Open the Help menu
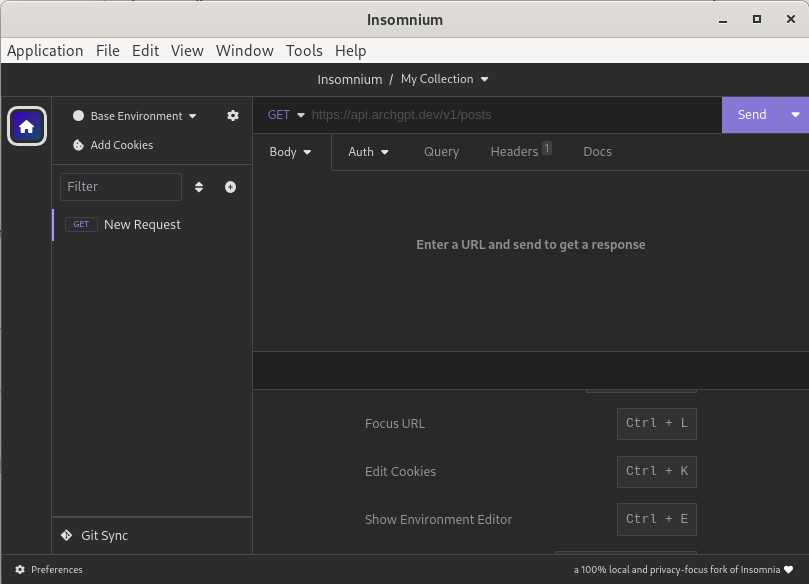809x584 pixels. point(351,51)
